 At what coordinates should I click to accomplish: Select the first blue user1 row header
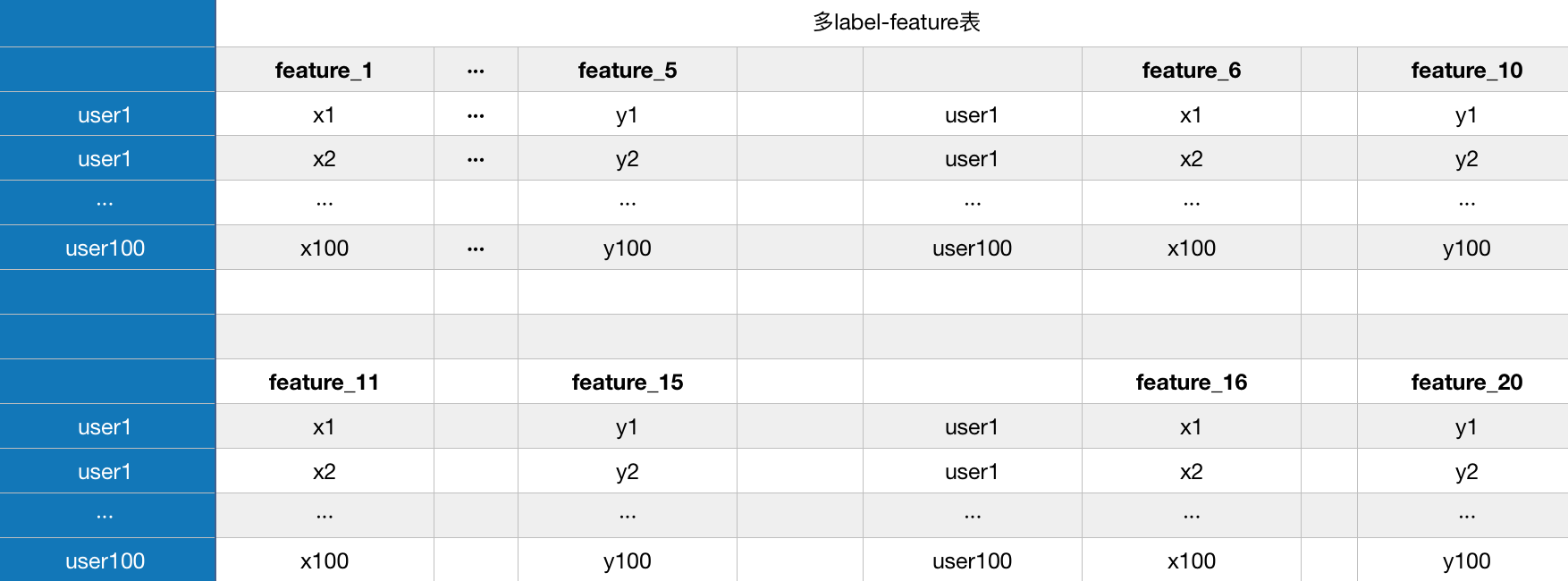(107, 114)
